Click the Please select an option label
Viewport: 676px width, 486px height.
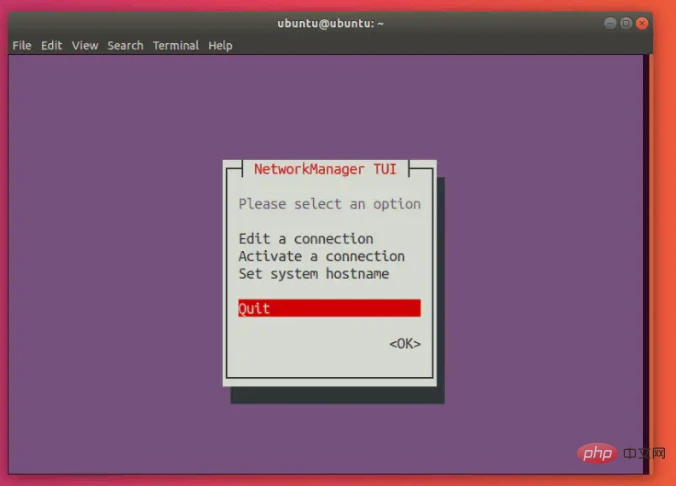pyautogui.click(x=329, y=204)
